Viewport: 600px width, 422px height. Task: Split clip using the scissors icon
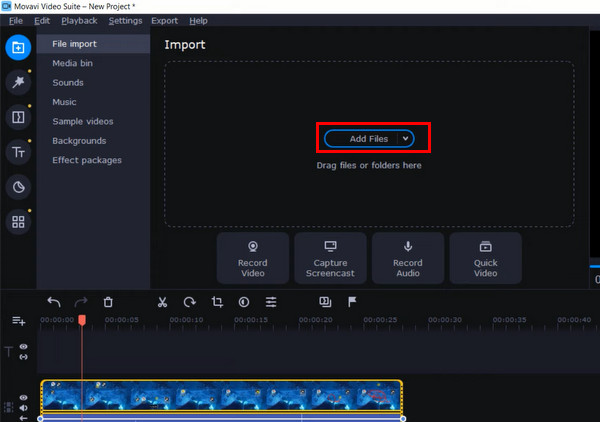click(162, 302)
